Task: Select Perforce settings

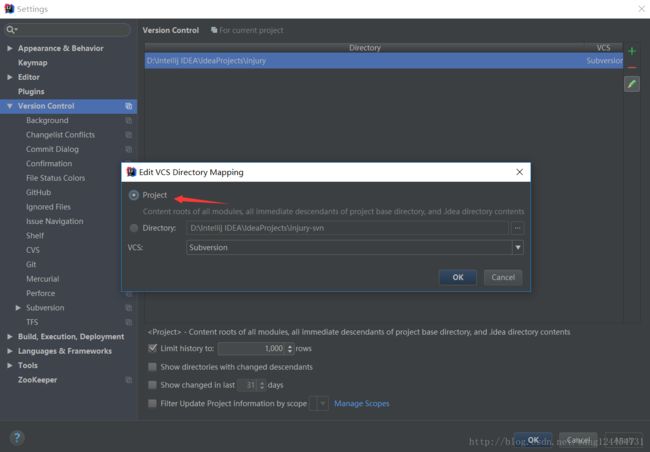Action: coord(41,293)
